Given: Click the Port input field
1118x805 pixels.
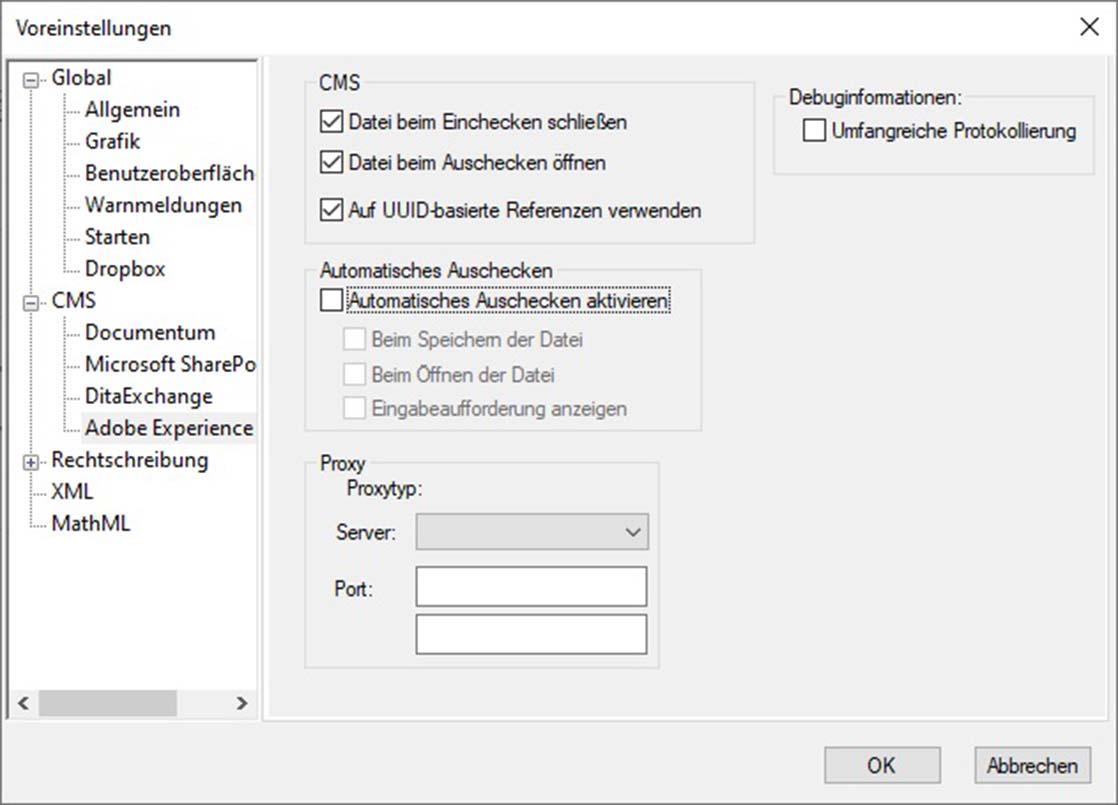Looking at the screenshot, I should (531, 587).
